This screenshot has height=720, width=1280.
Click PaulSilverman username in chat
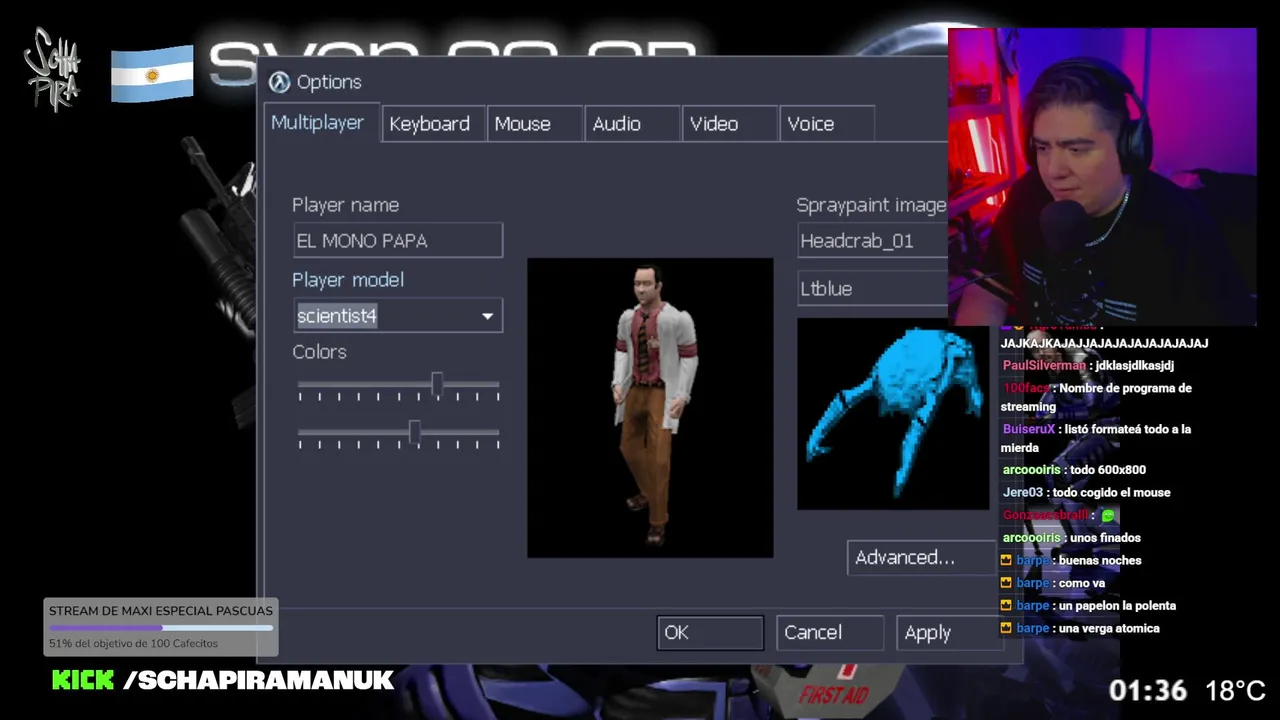click(1044, 366)
